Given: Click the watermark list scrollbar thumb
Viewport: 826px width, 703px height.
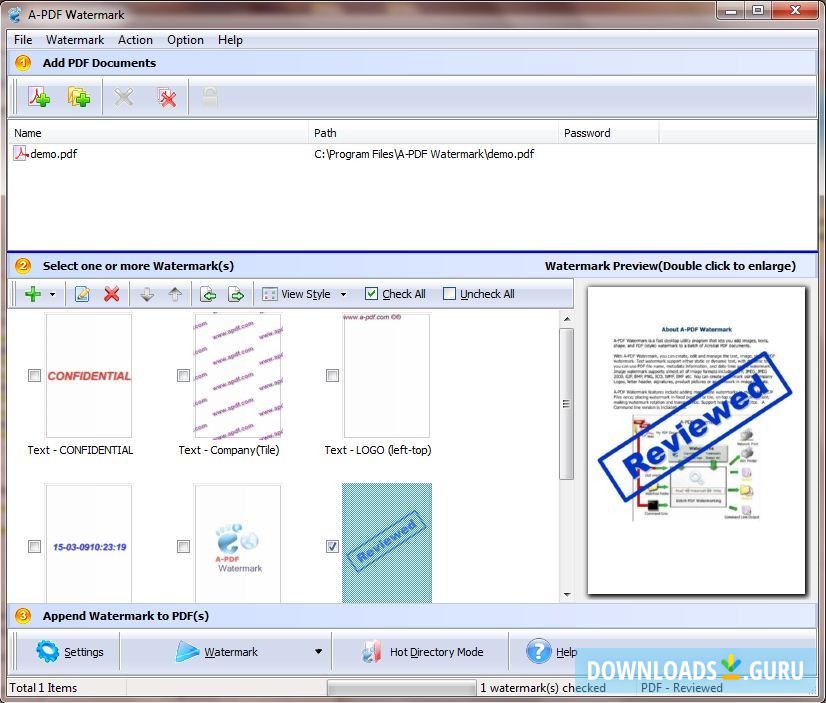Looking at the screenshot, I should (567, 404).
